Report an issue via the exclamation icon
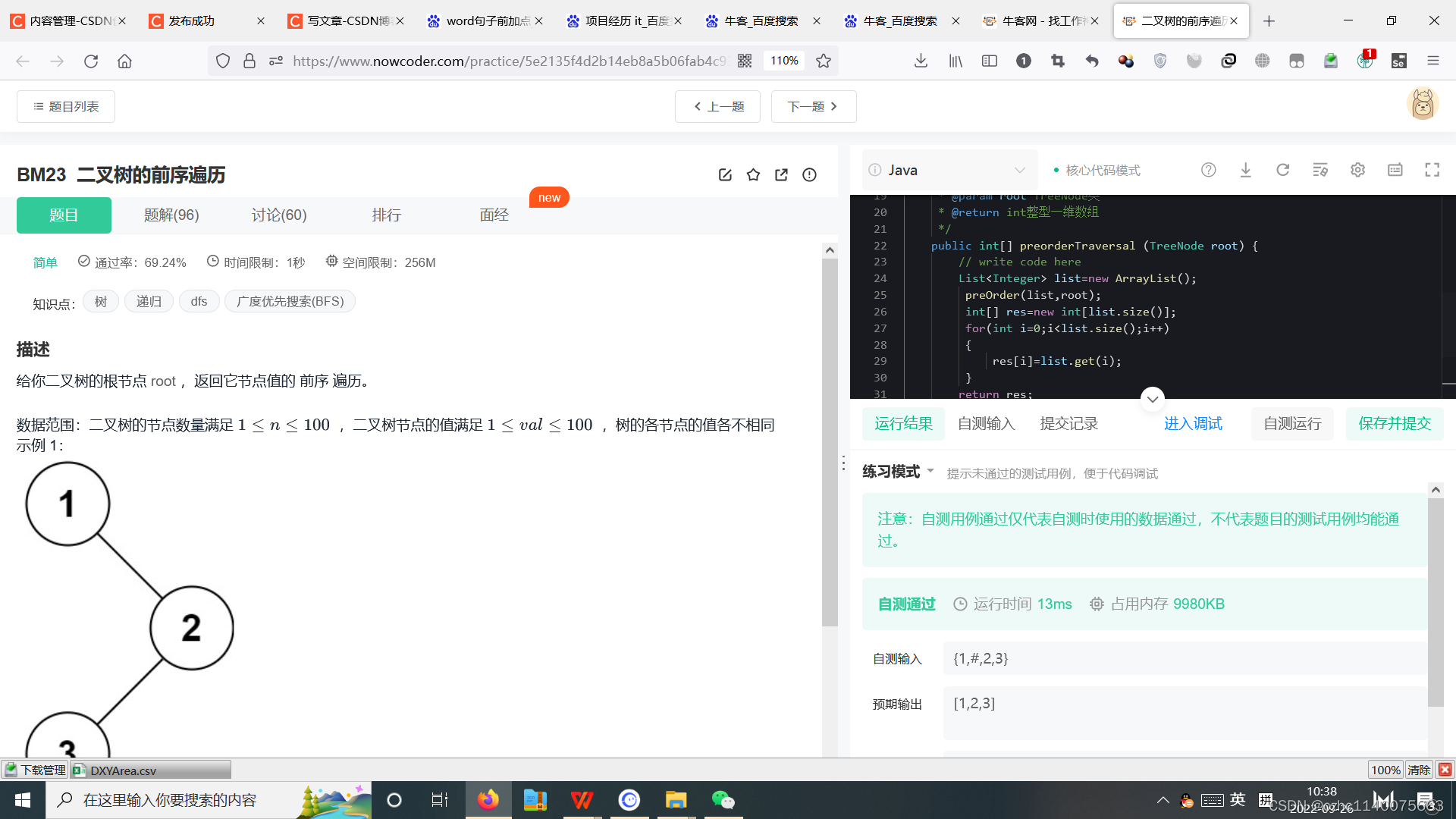This screenshot has height=819, width=1456. coord(809,174)
